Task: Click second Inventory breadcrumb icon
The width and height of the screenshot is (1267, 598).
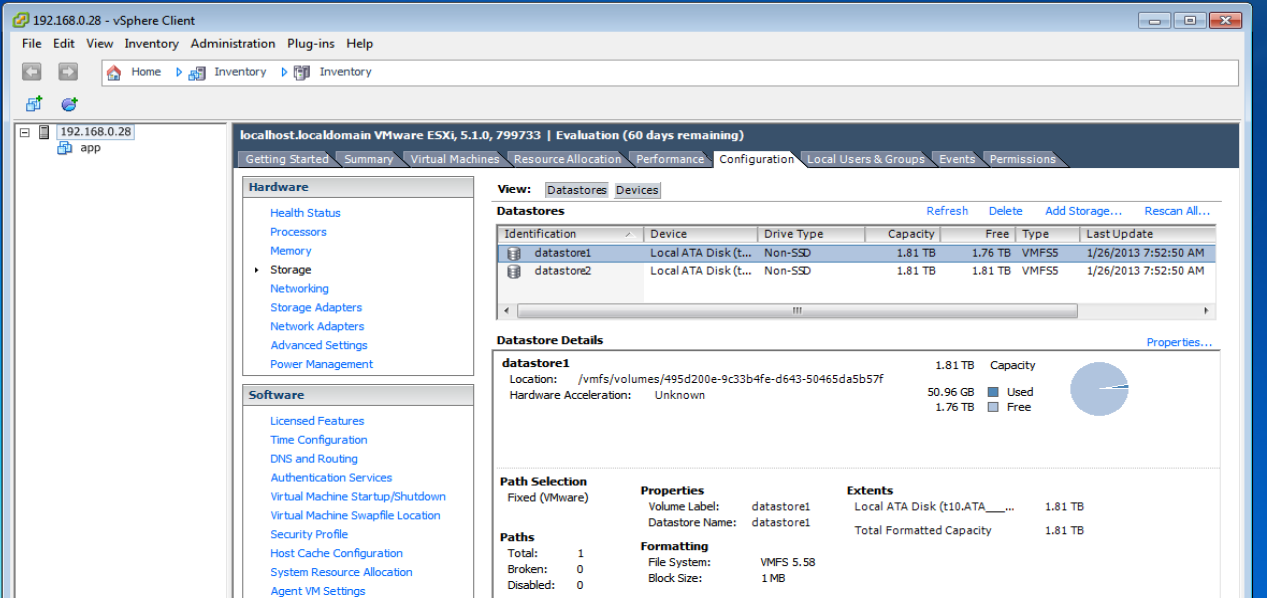Action: click(x=302, y=72)
